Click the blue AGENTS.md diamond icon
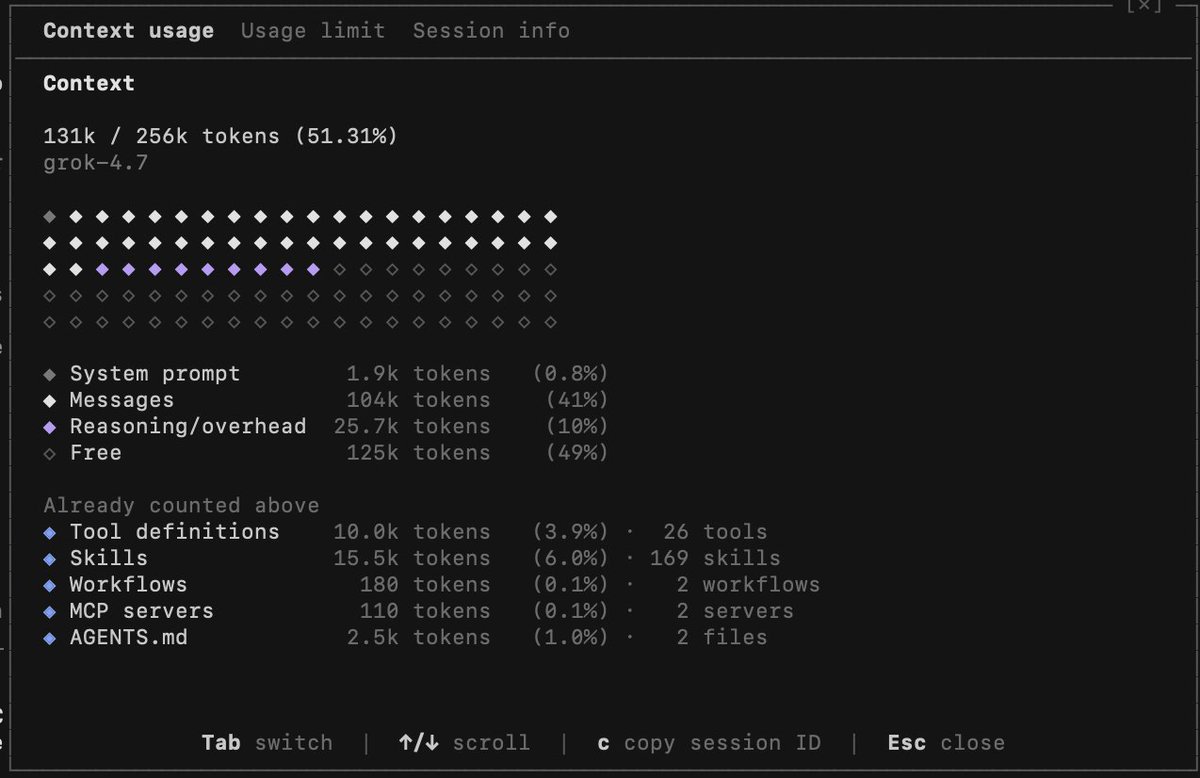The image size is (1200, 778). tap(50, 638)
